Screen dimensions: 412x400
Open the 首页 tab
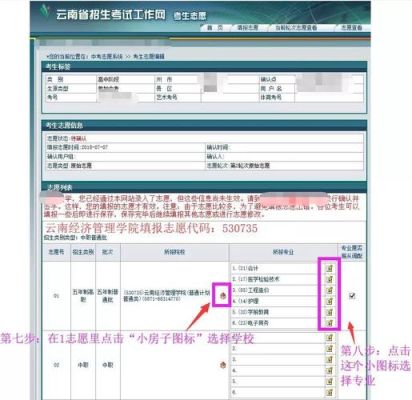click(215, 28)
